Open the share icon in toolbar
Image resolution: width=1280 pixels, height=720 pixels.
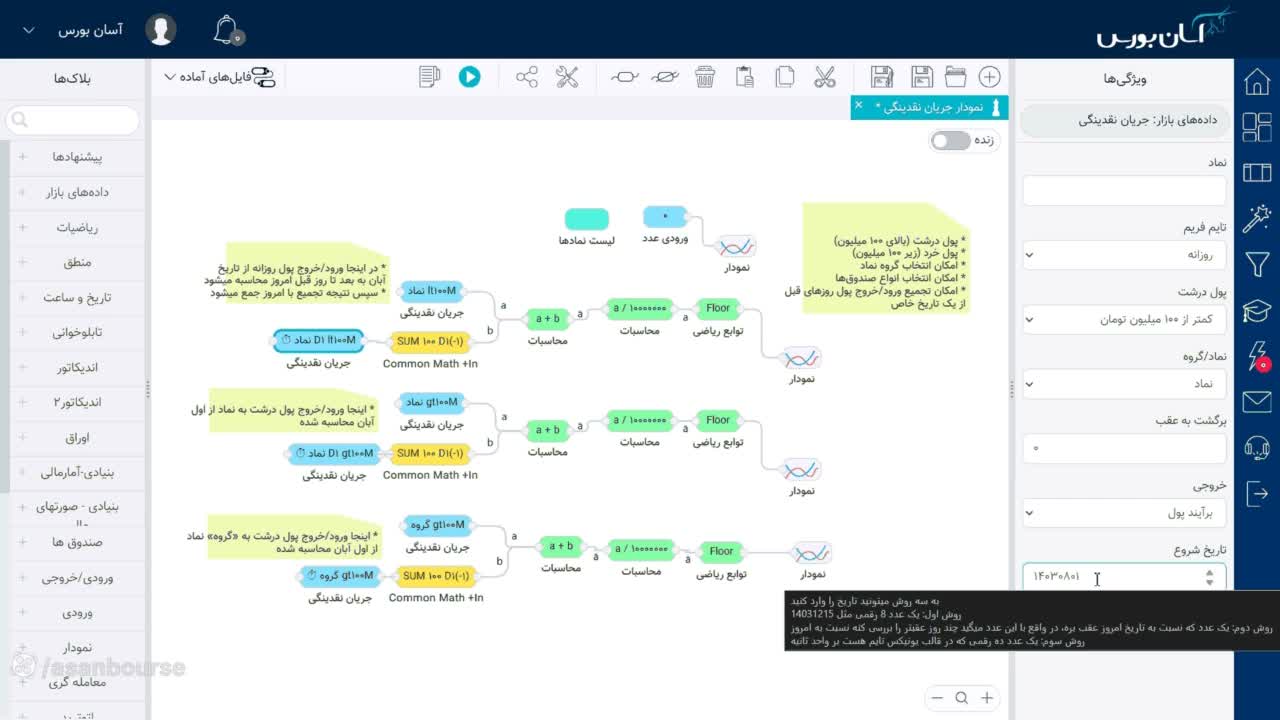pos(527,77)
